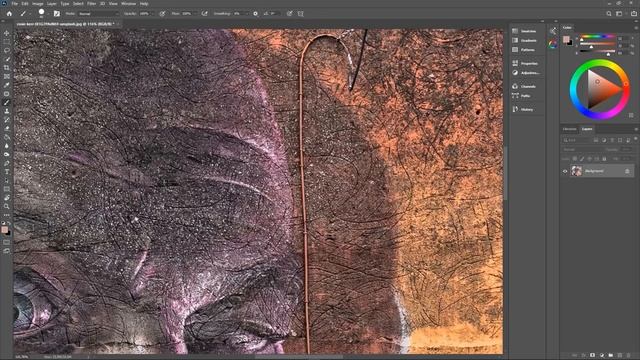Click the Home icon in options bar
Viewport: 640px width, 360px height.
pyautogui.click(x=9, y=13)
